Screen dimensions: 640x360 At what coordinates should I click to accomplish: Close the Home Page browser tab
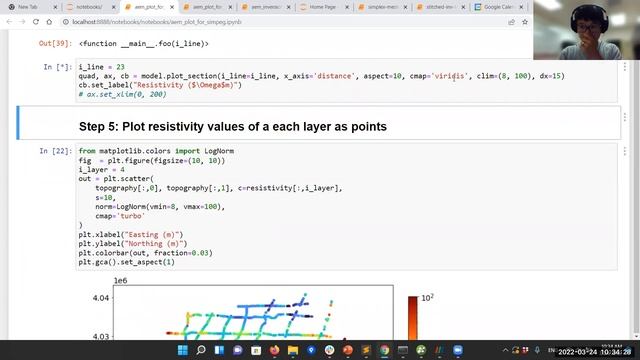[x=347, y=7]
